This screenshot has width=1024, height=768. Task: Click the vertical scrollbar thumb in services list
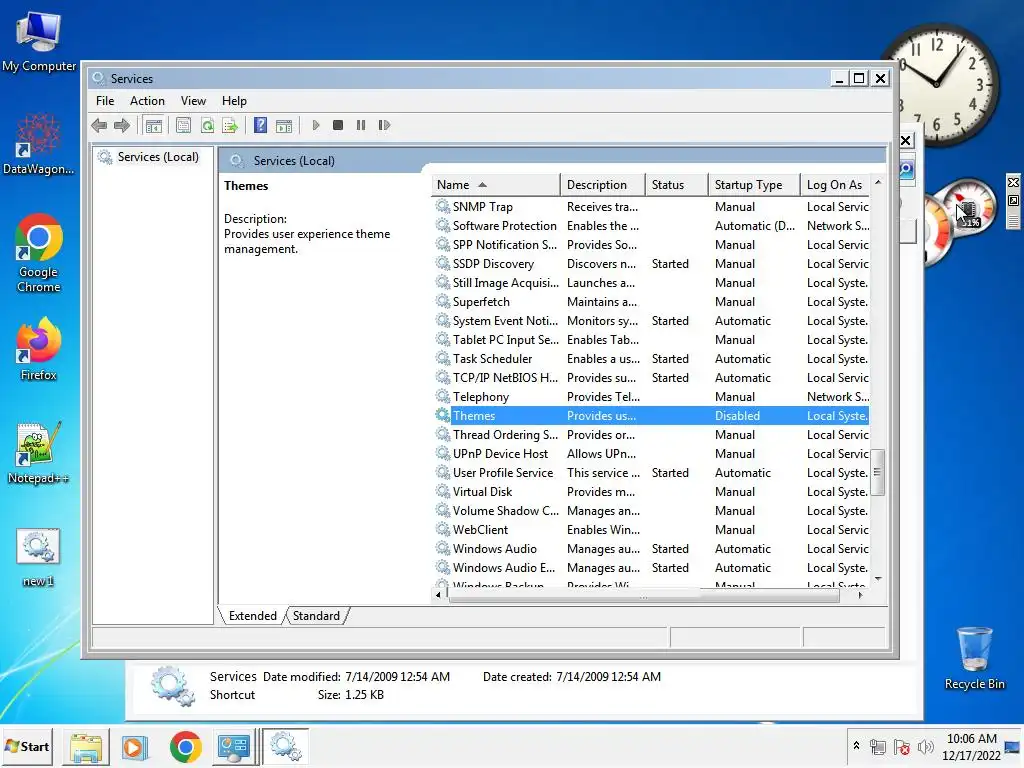click(878, 472)
